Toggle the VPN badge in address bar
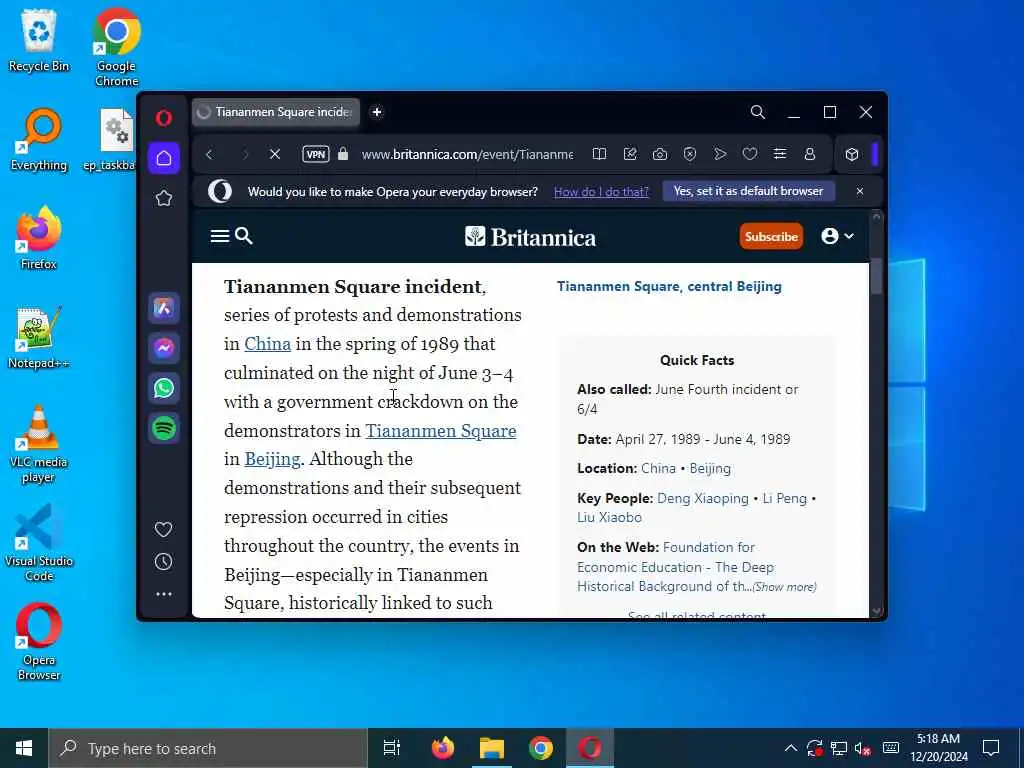 tap(315, 154)
